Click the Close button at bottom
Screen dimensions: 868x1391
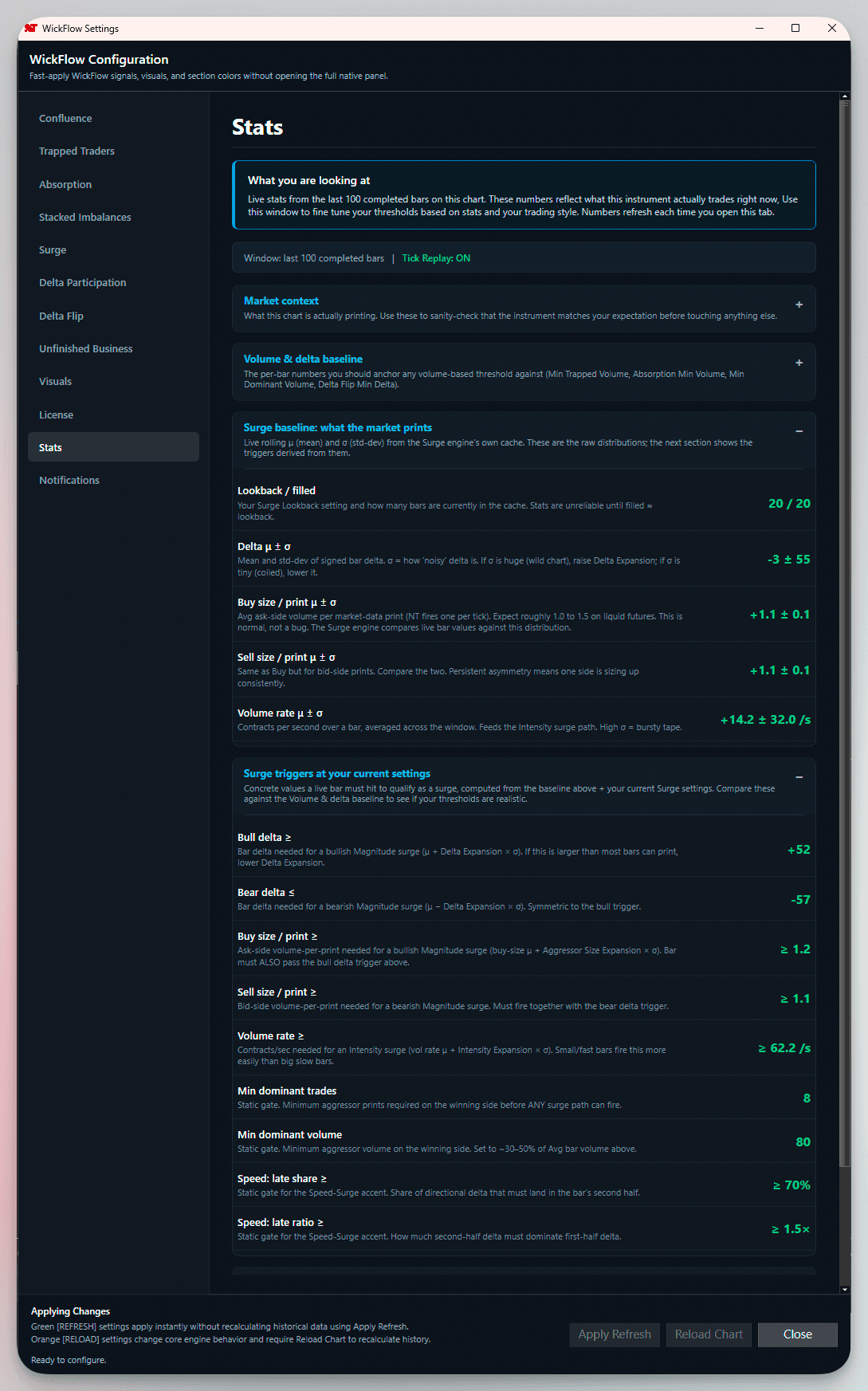tap(797, 1334)
